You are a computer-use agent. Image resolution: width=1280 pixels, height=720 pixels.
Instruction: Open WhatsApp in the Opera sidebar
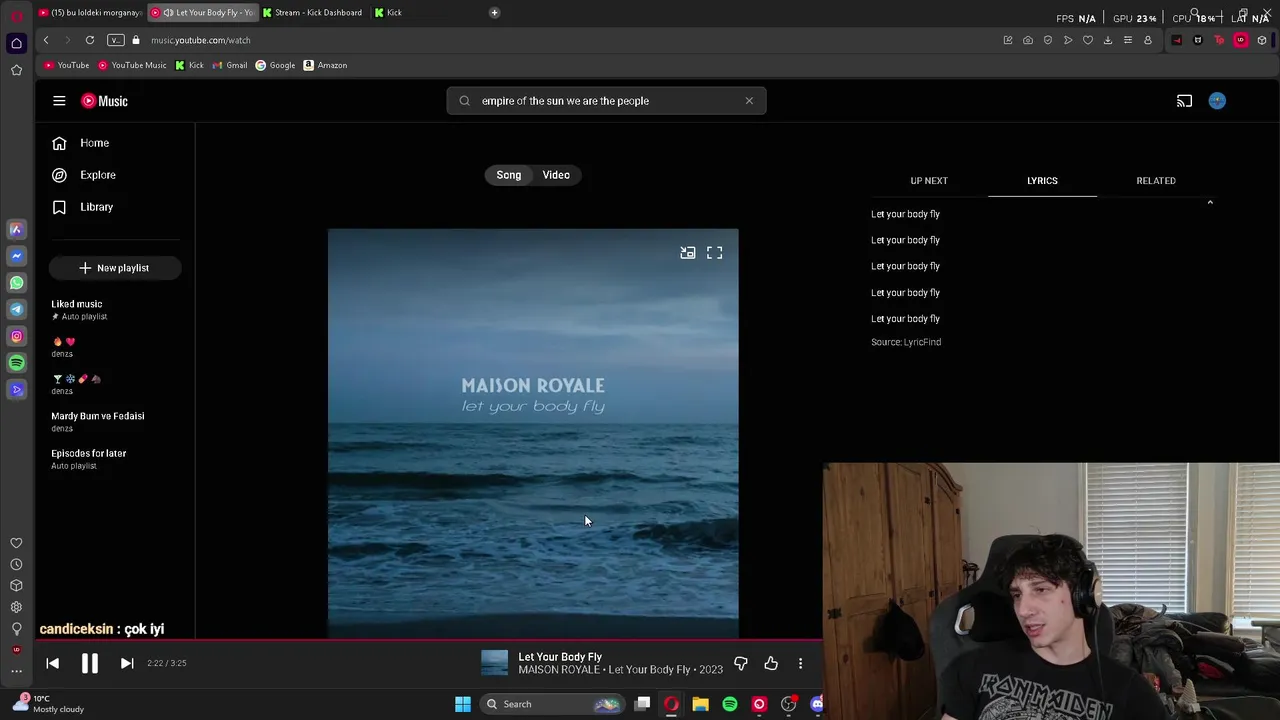coord(16,283)
